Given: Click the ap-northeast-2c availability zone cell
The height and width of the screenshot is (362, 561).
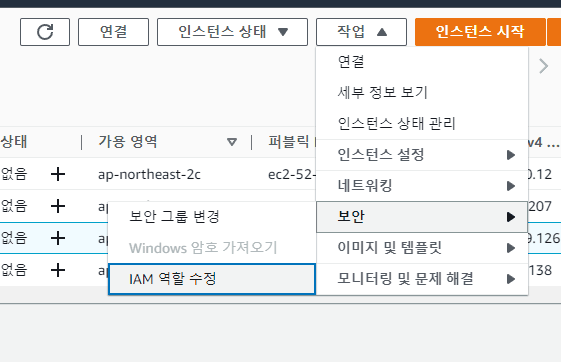Looking at the screenshot, I should click(x=149, y=175).
